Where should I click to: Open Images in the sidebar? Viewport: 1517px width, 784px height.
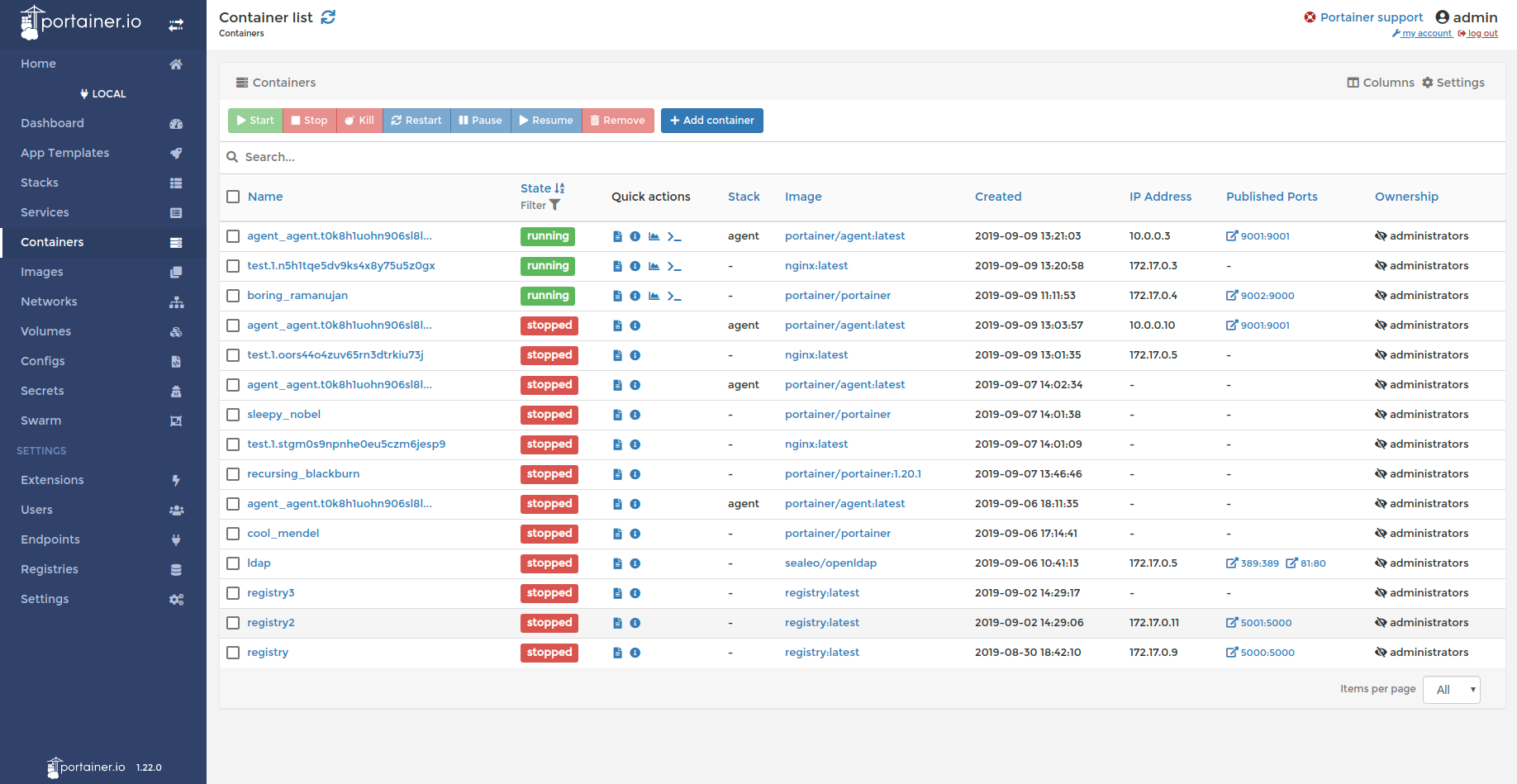(x=102, y=272)
